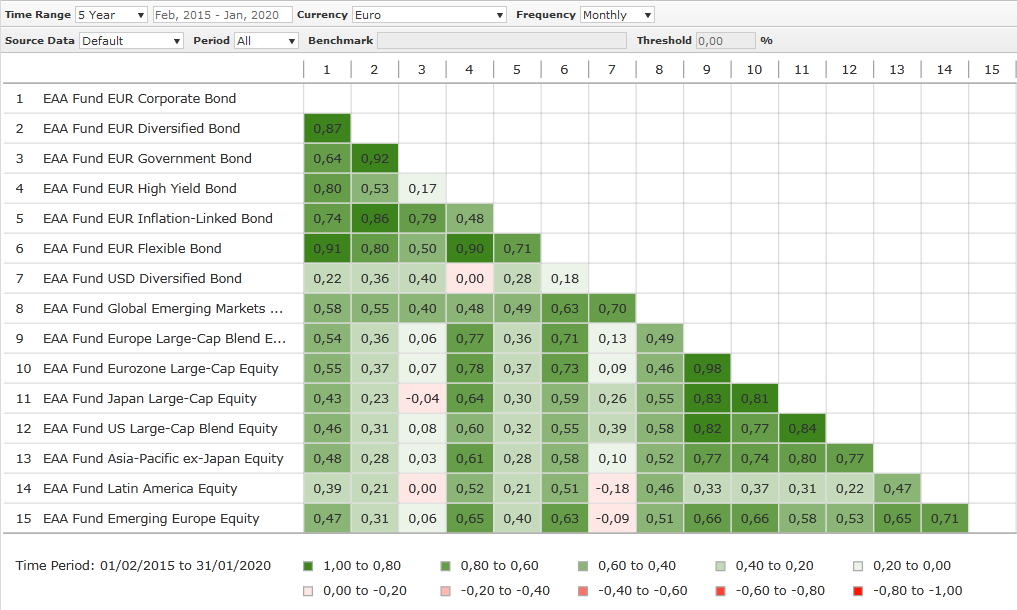Select column header 15

click(x=991, y=69)
